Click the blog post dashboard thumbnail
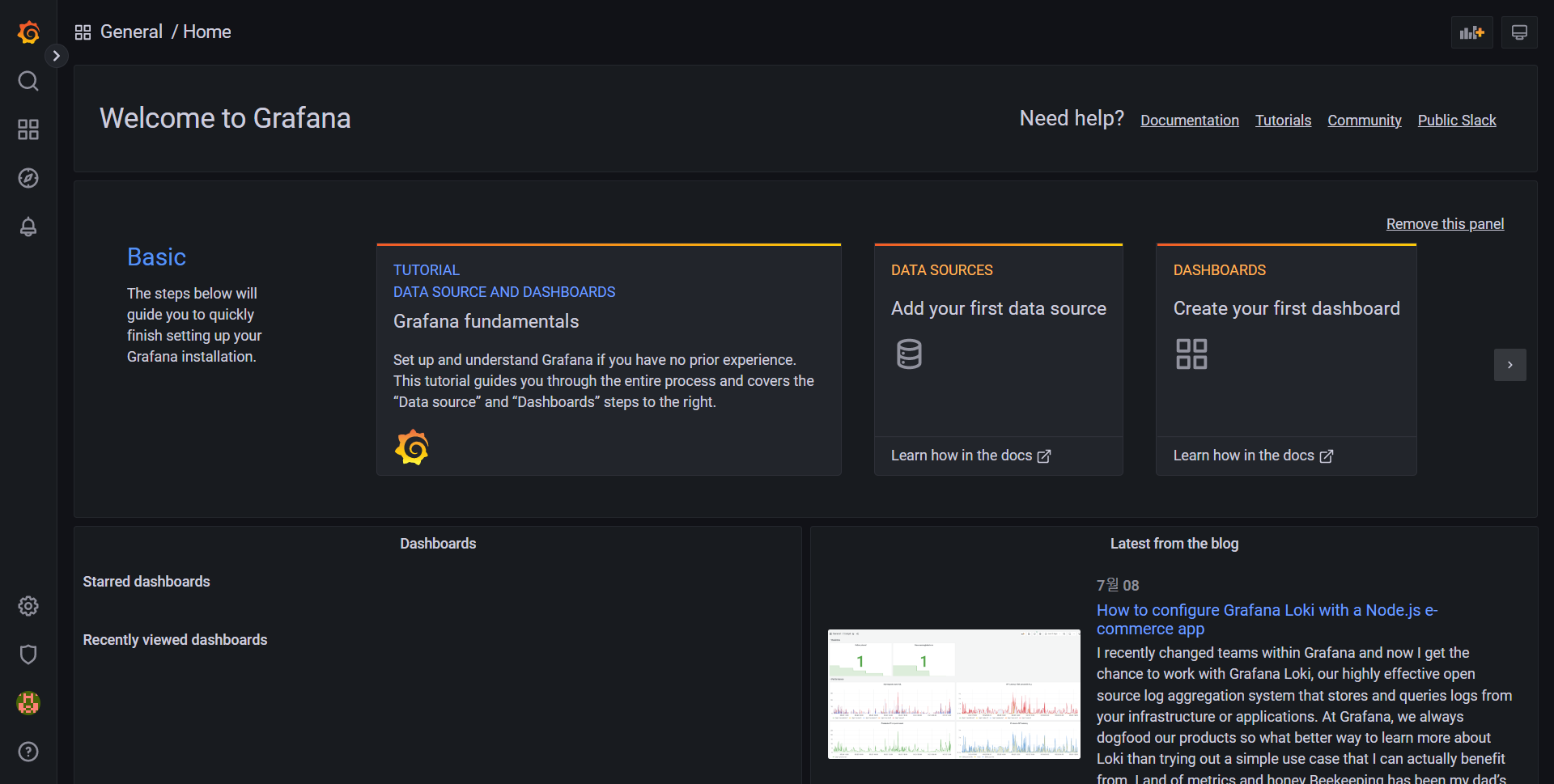This screenshot has width=1554, height=784. tap(953, 694)
